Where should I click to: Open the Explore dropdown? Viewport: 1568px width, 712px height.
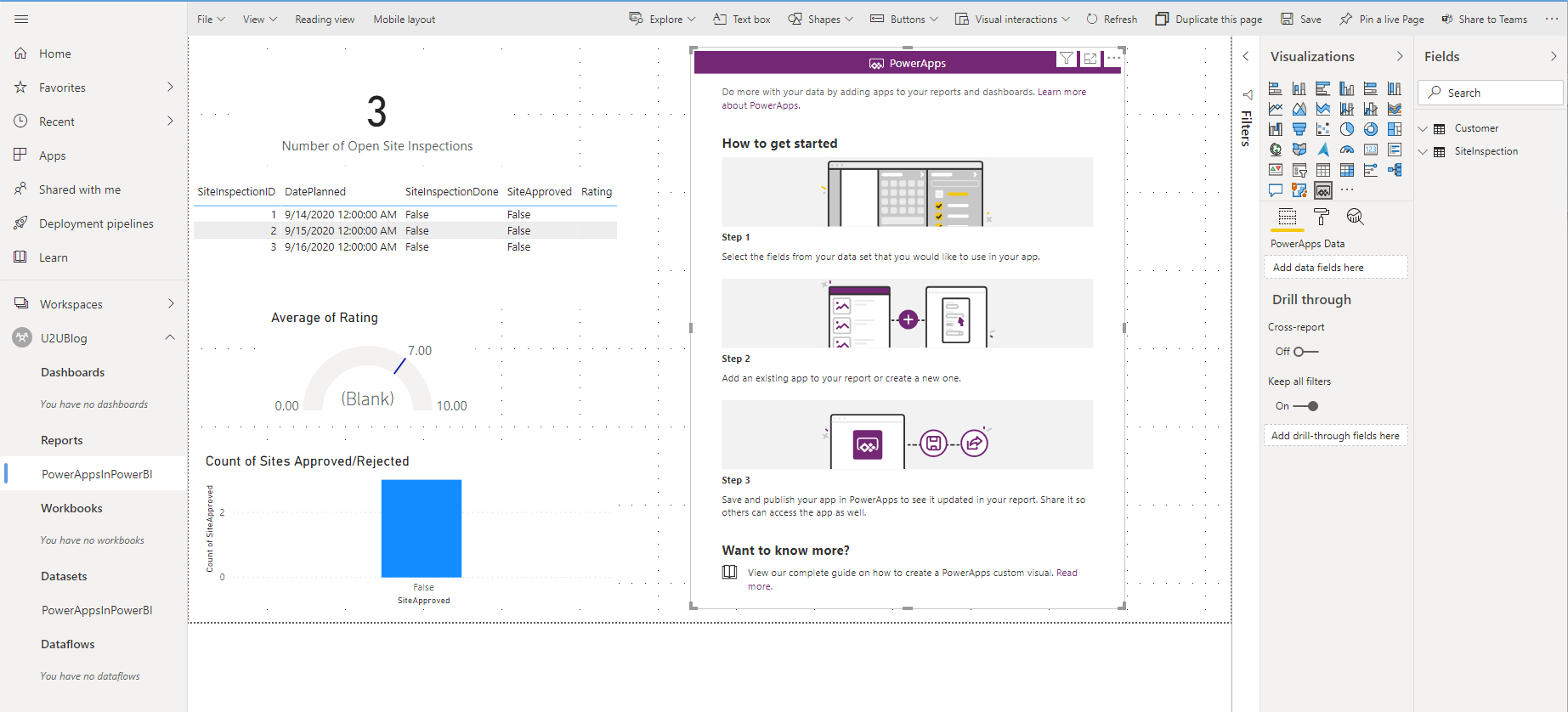[662, 19]
